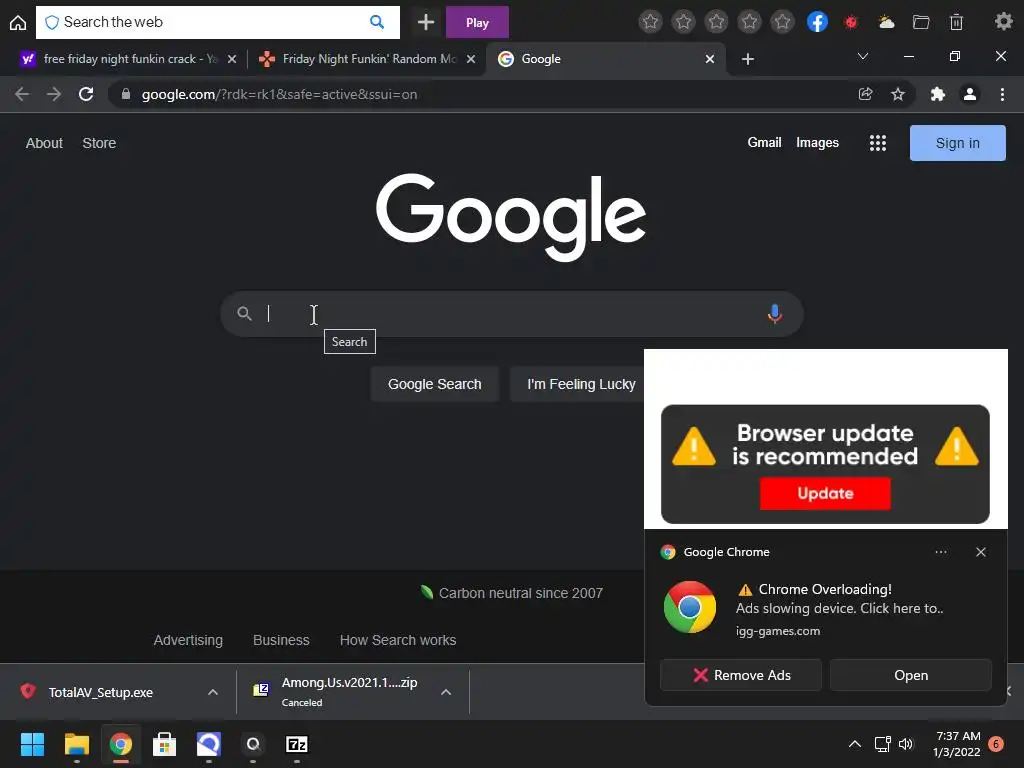Open the profile avatar icon
This screenshot has height=768, width=1024.
coord(970,94)
